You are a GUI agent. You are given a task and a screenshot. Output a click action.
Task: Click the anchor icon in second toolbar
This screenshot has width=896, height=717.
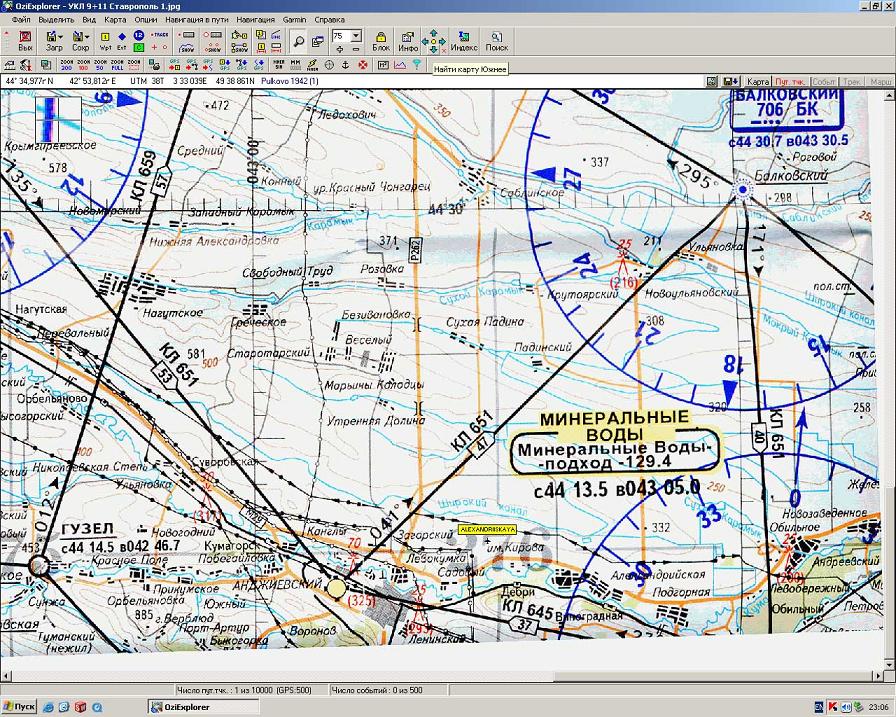pos(345,65)
